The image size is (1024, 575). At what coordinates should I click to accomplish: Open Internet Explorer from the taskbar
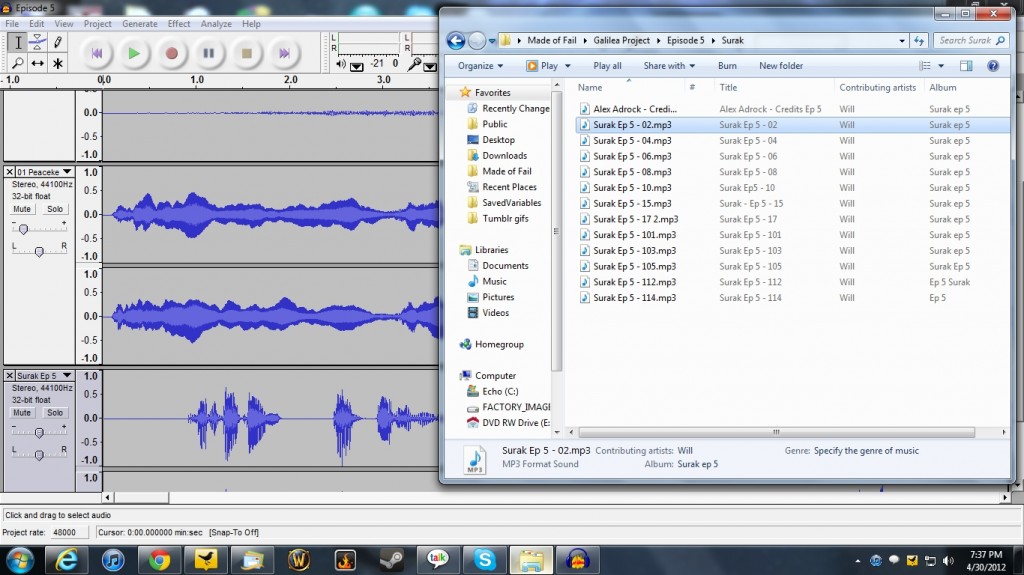tap(66, 560)
